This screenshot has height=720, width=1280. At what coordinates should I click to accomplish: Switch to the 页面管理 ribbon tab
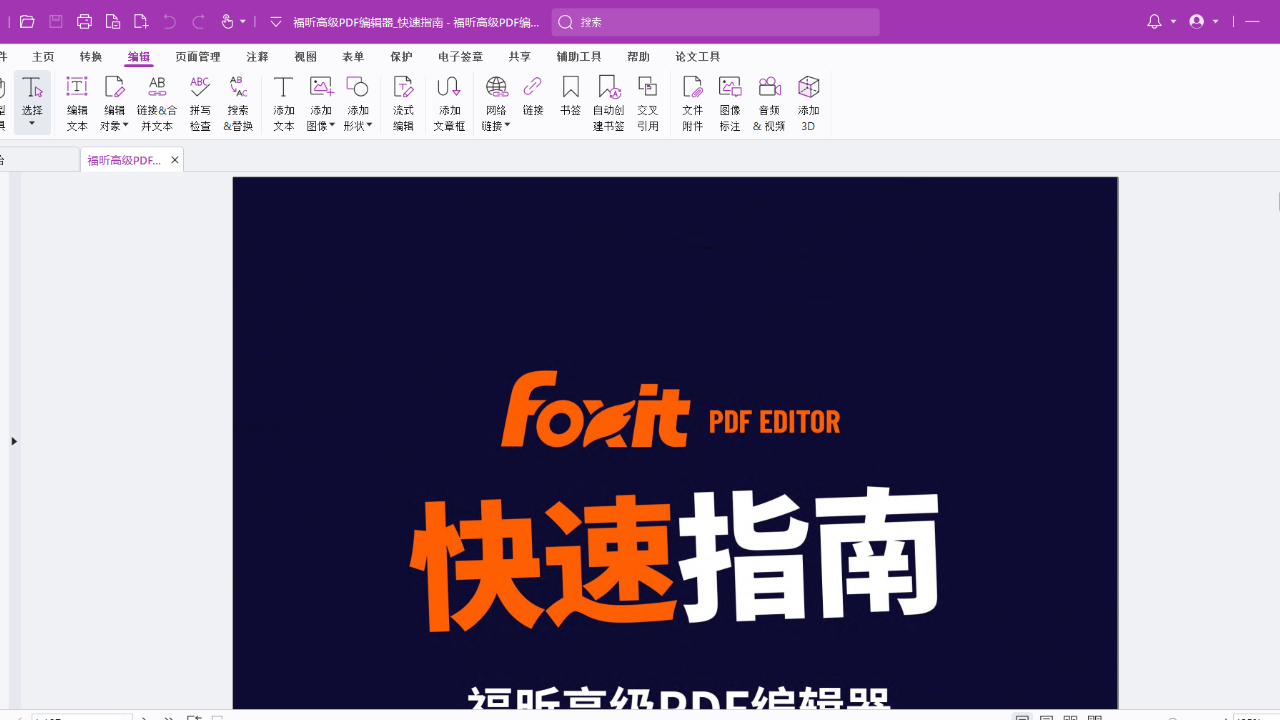(199, 57)
